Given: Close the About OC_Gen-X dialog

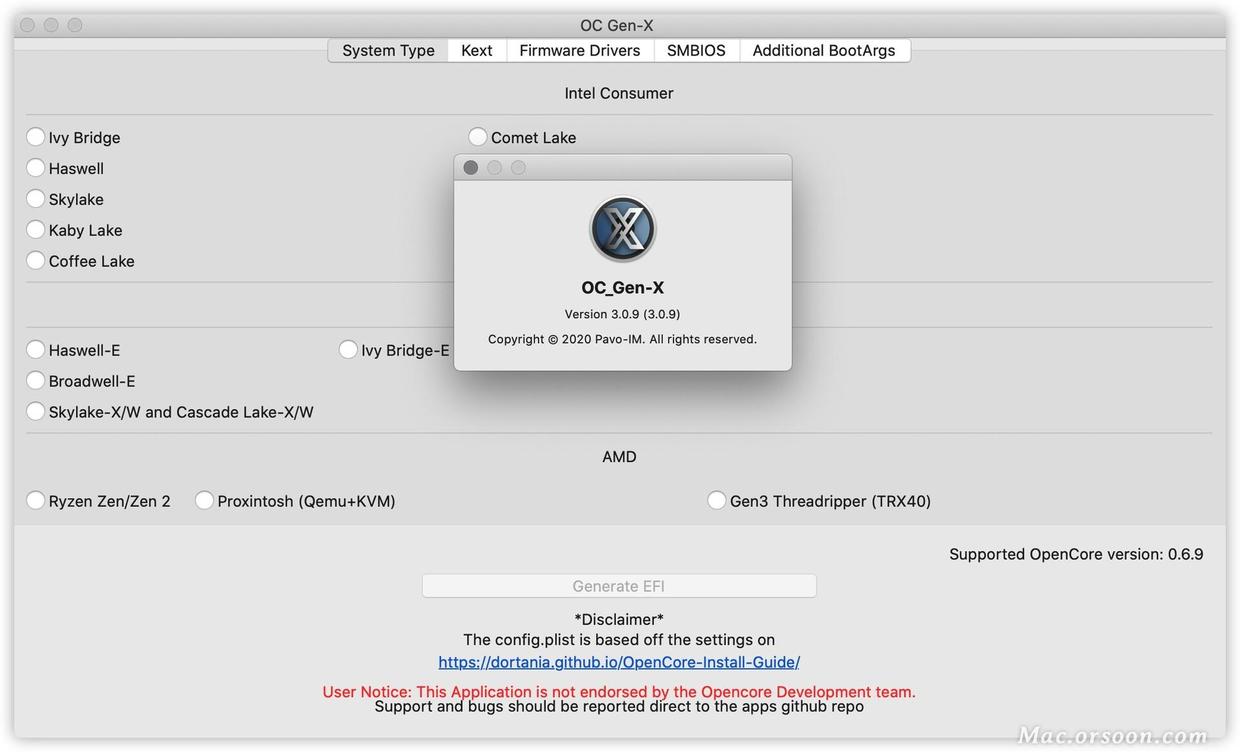Looking at the screenshot, I should click(x=471, y=167).
